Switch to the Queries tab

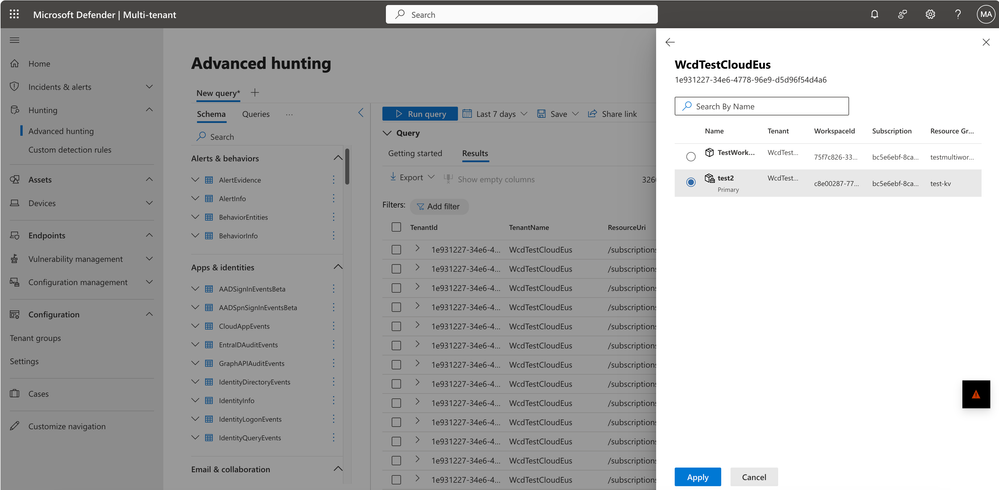pyautogui.click(x=255, y=114)
